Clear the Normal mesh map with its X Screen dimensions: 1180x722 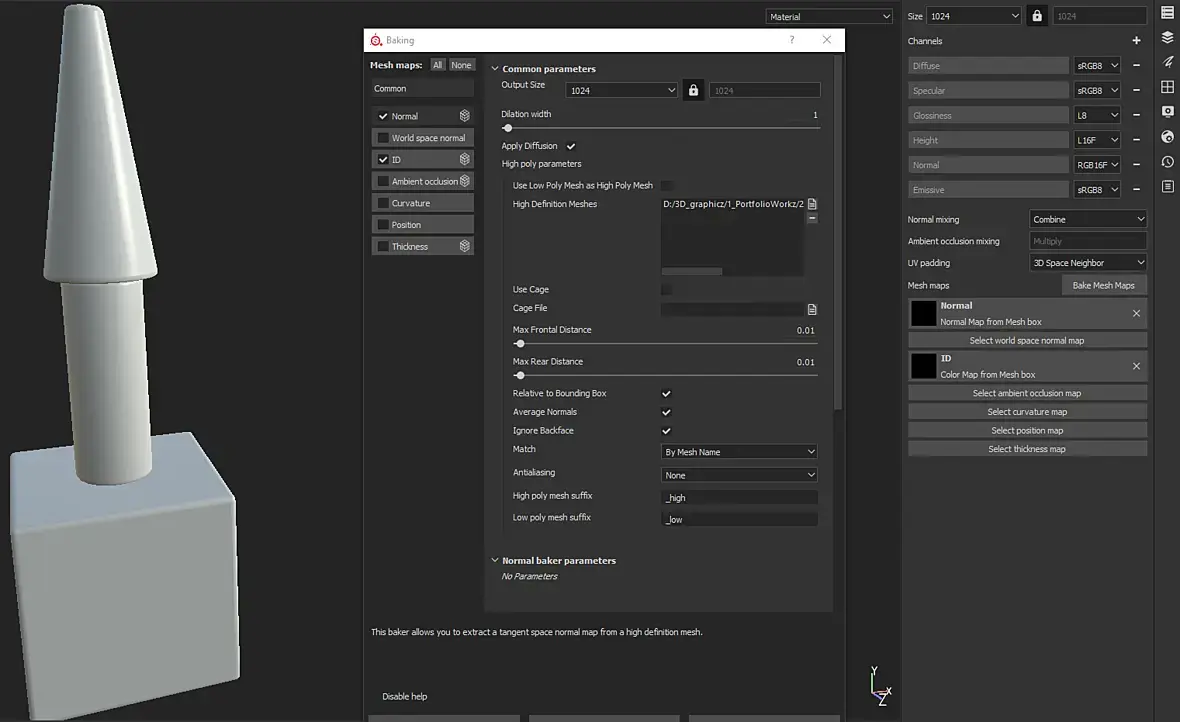(x=1136, y=313)
